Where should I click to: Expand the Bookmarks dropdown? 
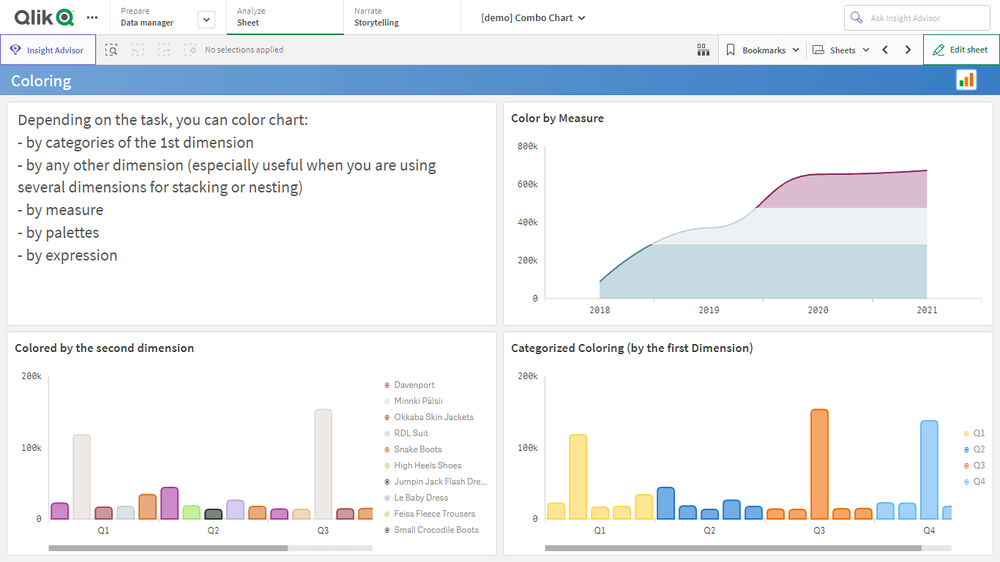762,50
